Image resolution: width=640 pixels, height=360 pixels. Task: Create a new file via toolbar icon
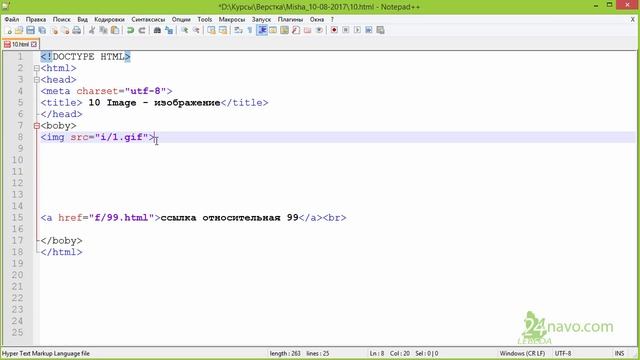pos(8,30)
